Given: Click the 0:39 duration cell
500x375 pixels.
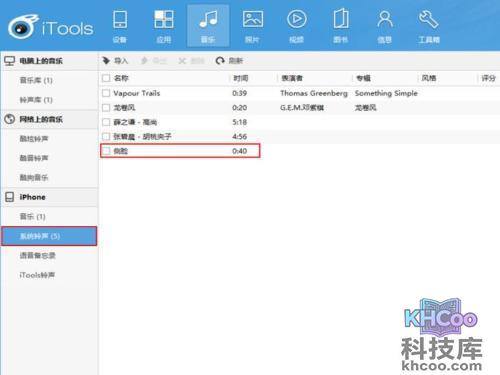Looking at the screenshot, I should tap(240, 93).
